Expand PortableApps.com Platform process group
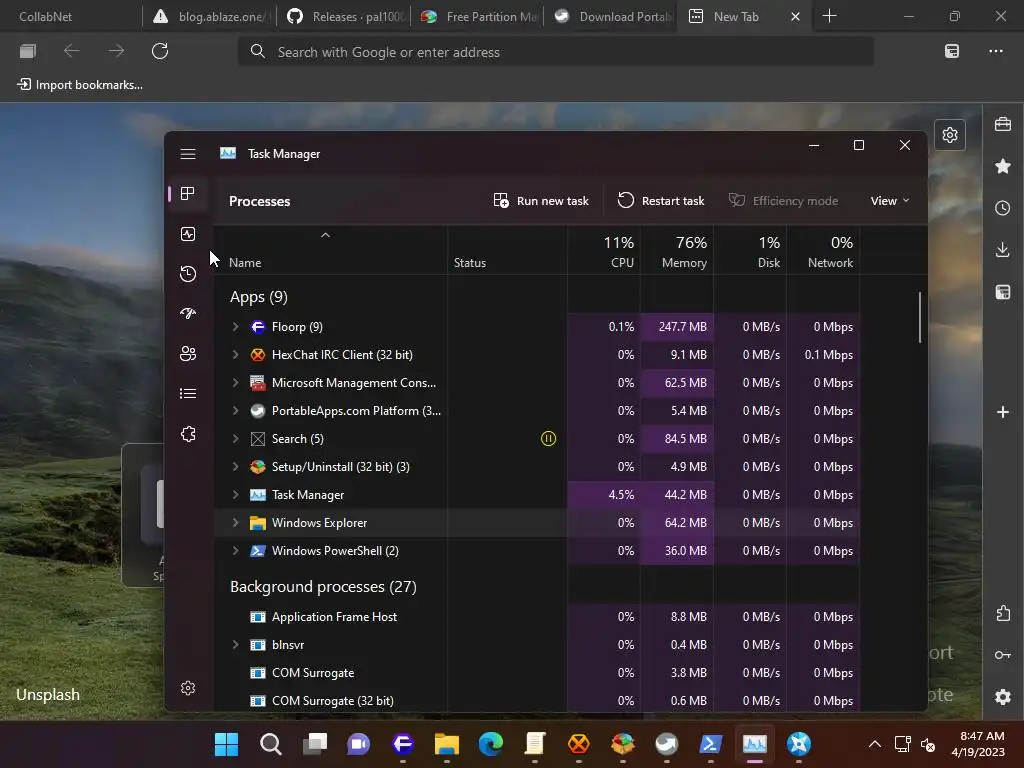This screenshot has height=768, width=1024. (x=236, y=411)
